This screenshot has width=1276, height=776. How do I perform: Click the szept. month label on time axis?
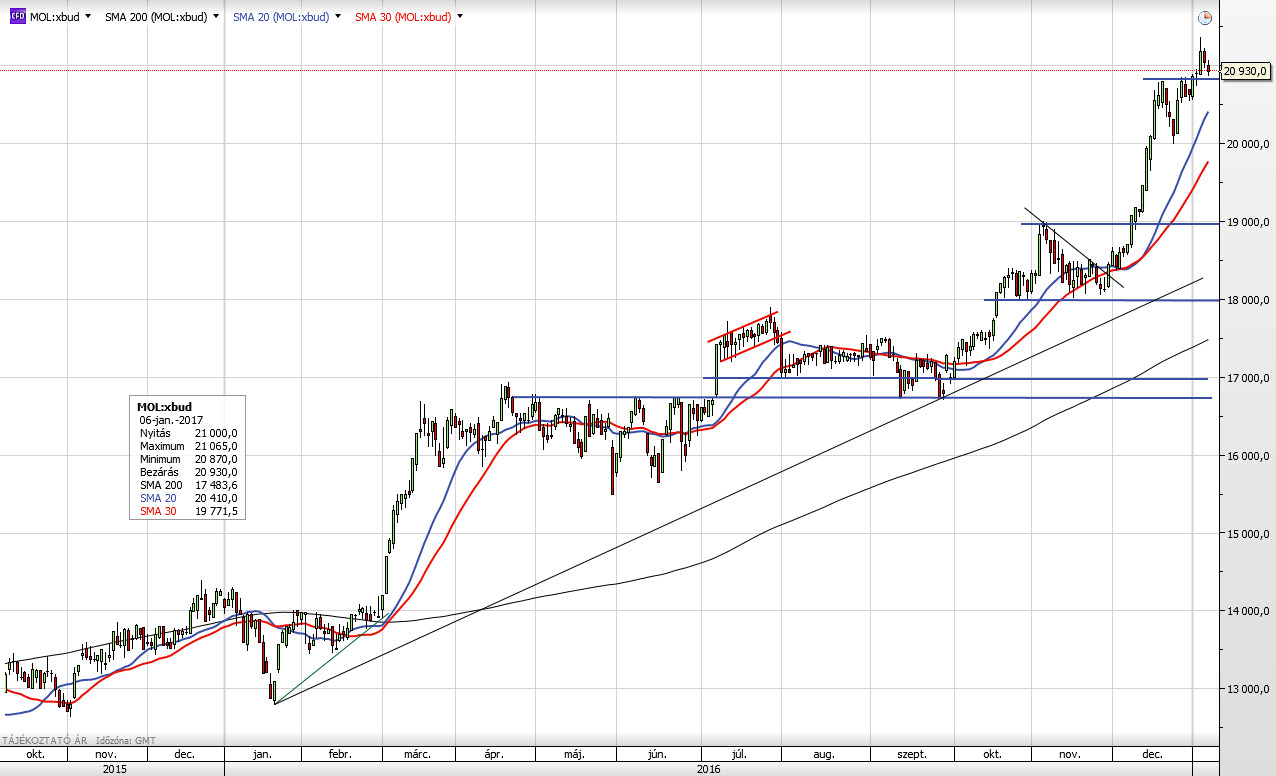tap(911, 754)
